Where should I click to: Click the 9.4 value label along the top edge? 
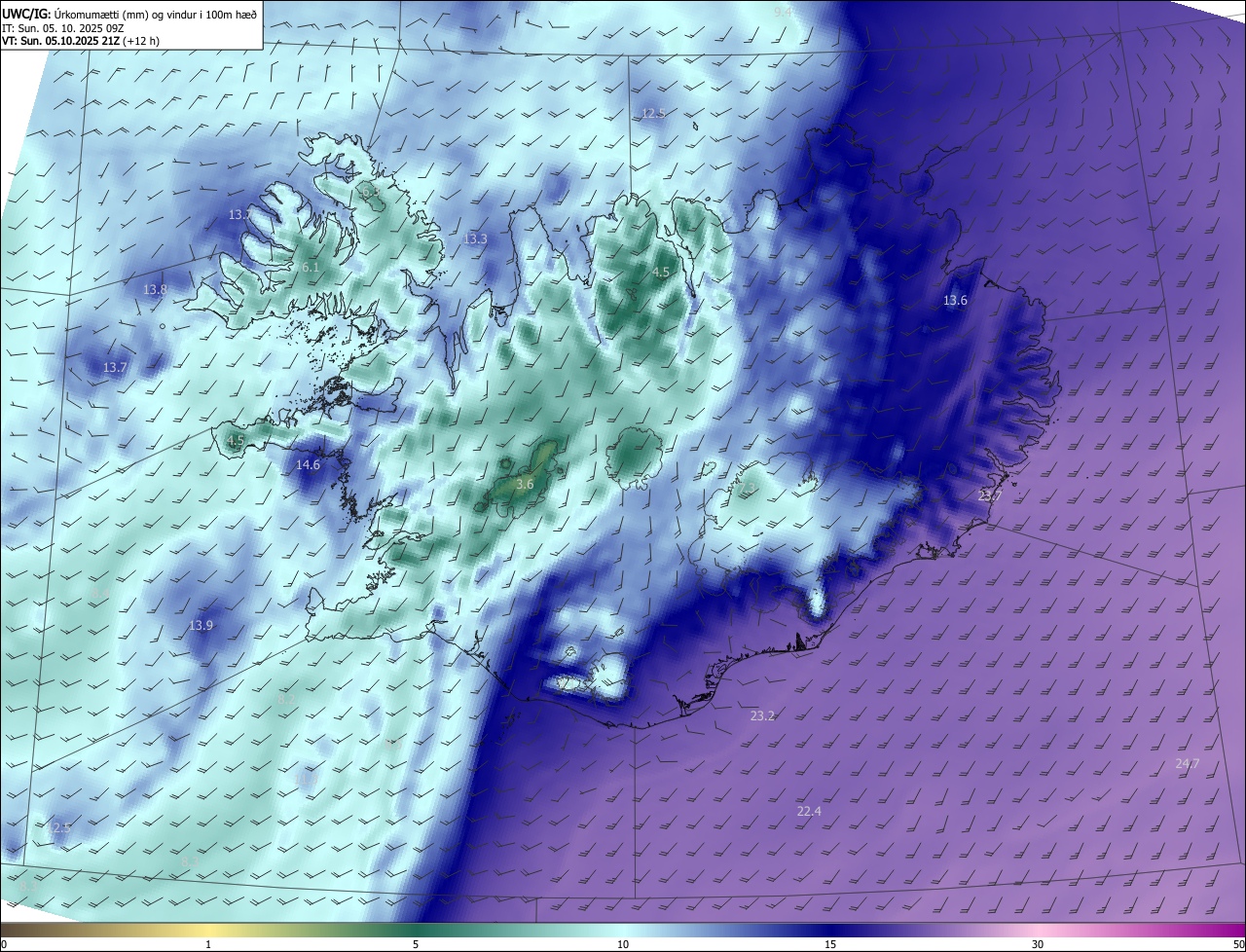(x=783, y=12)
